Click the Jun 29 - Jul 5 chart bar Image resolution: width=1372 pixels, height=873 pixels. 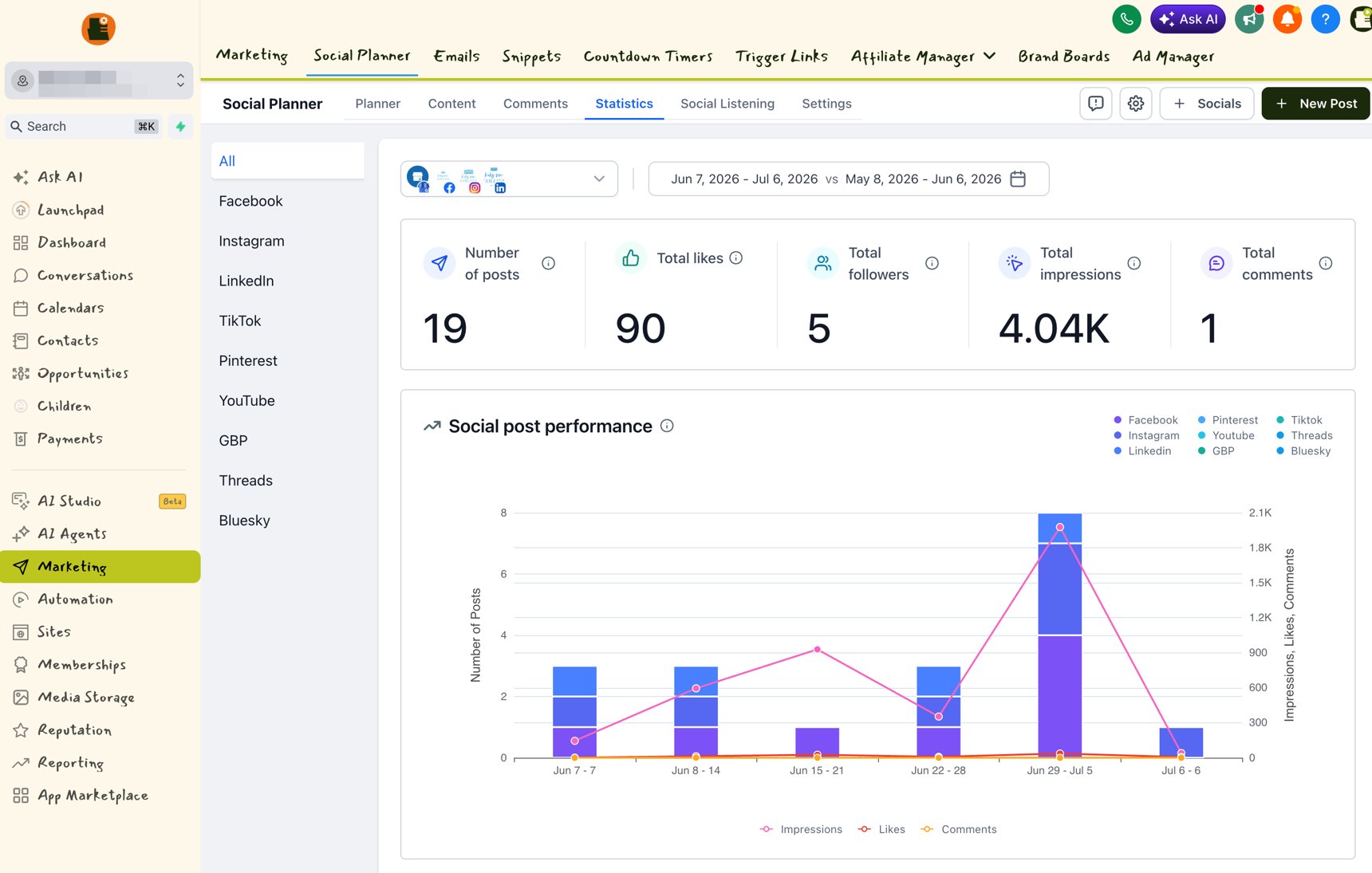click(x=1059, y=635)
